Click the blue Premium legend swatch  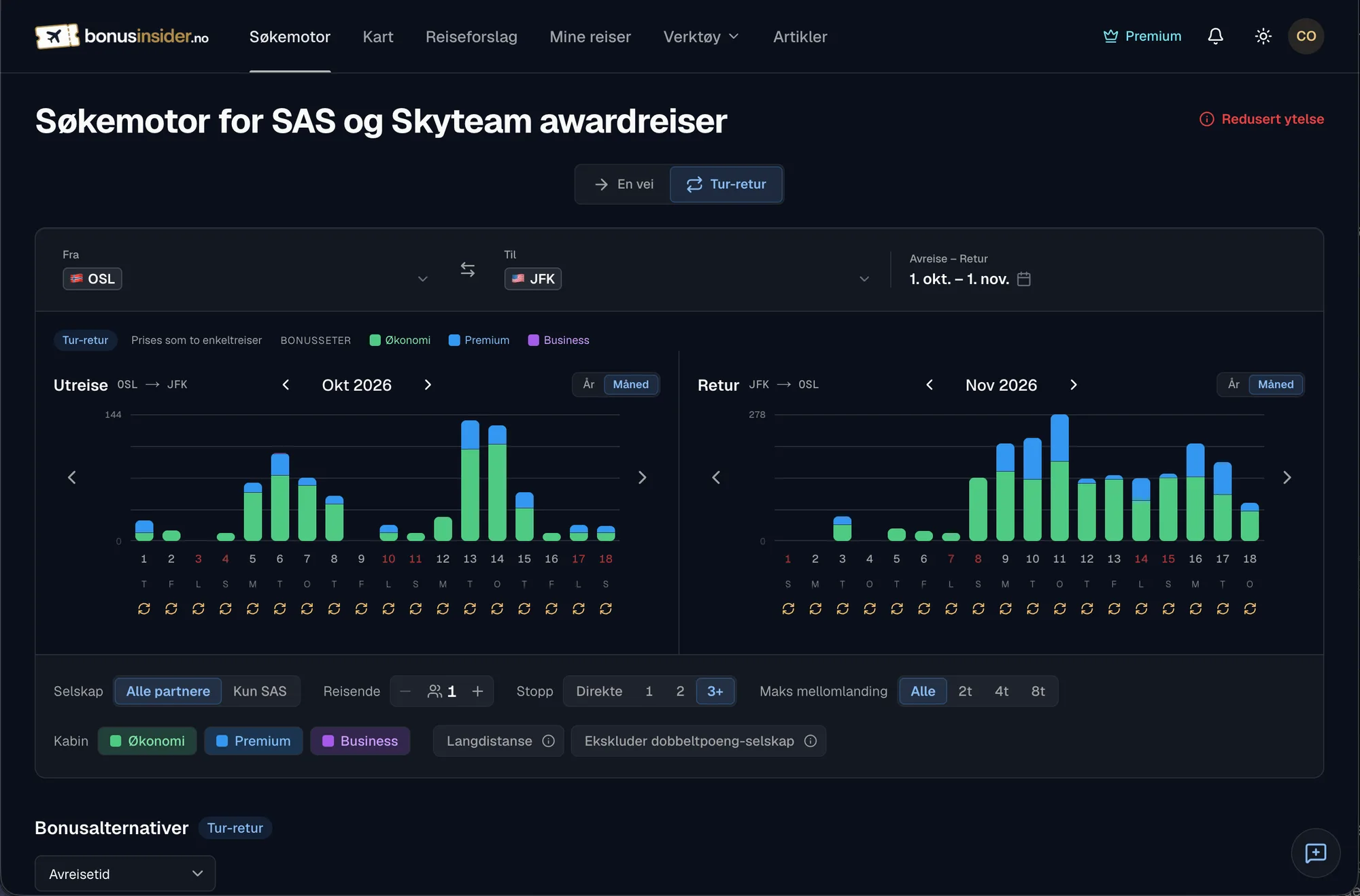[454, 340]
